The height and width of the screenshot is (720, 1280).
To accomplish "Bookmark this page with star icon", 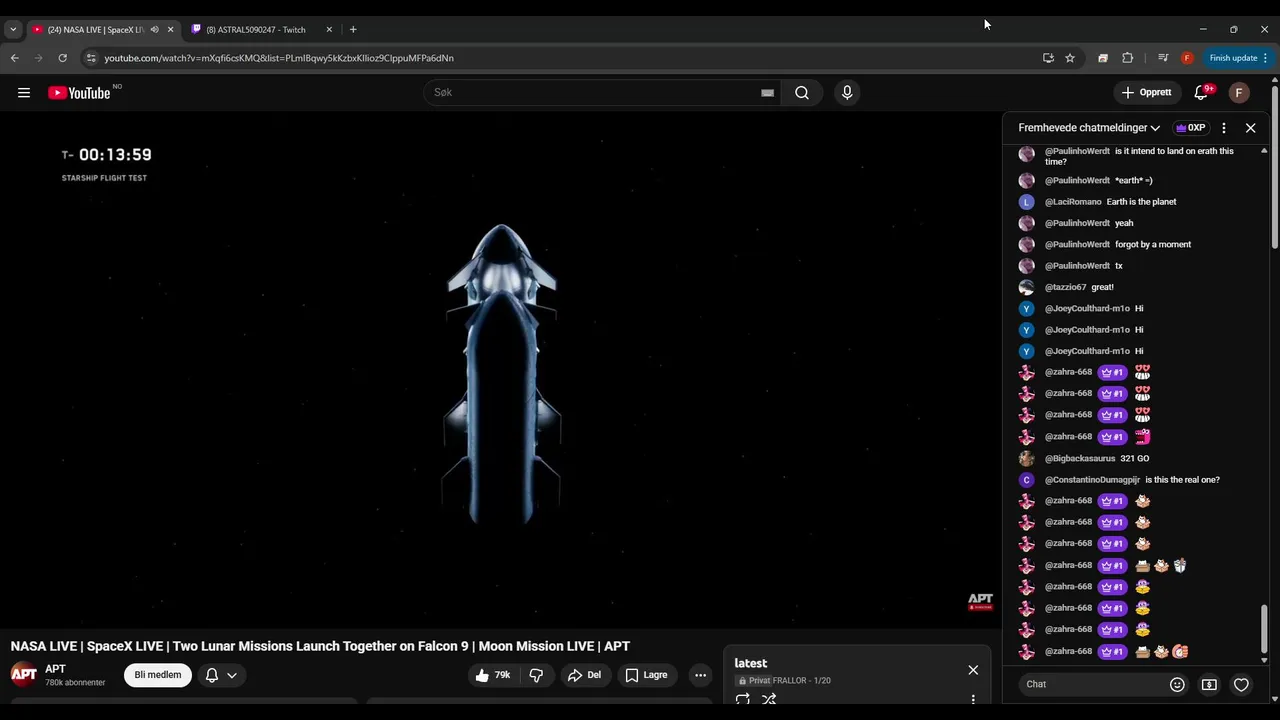I will (x=1070, y=58).
